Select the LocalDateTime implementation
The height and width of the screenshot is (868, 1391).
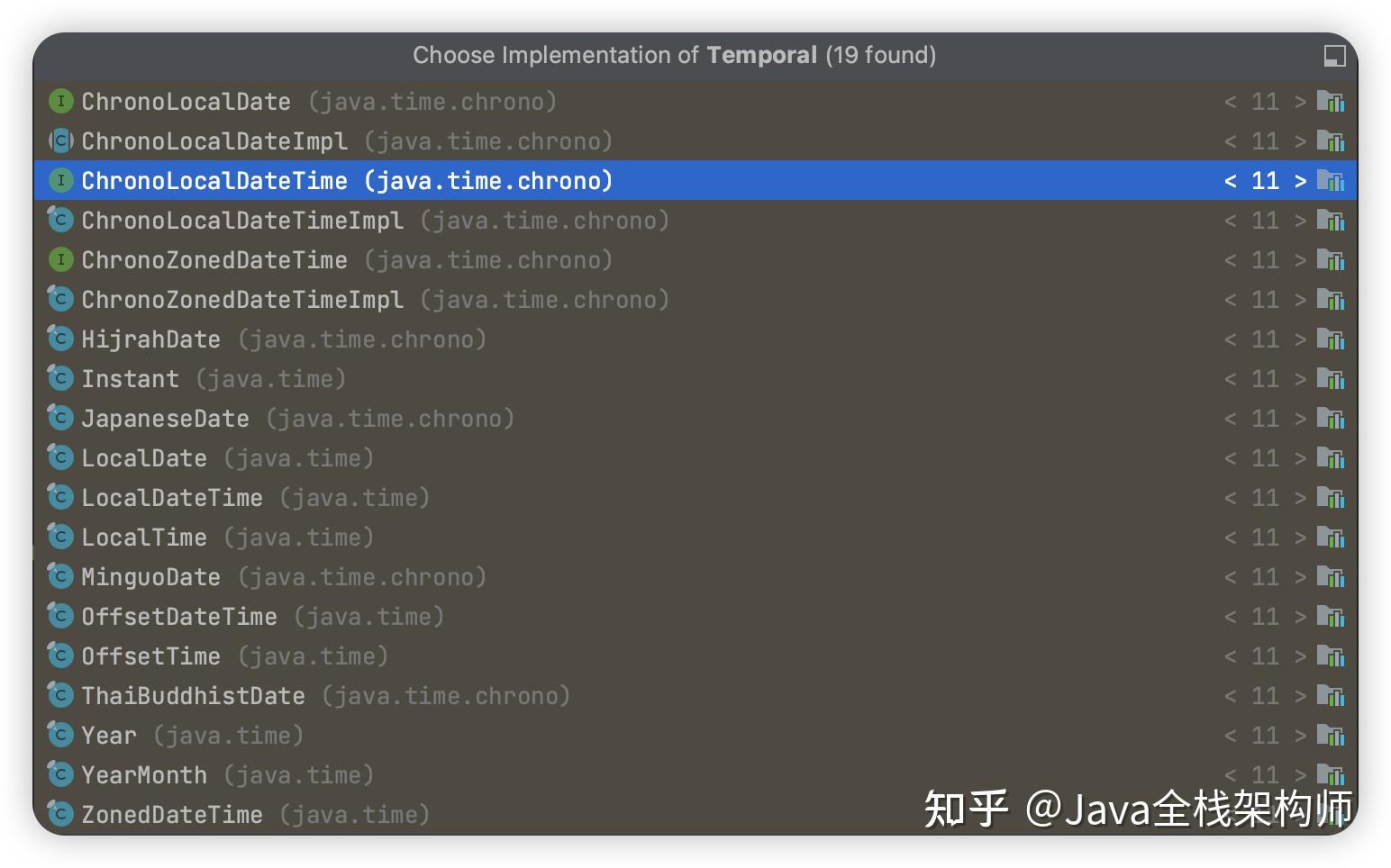click(x=171, y=497)
